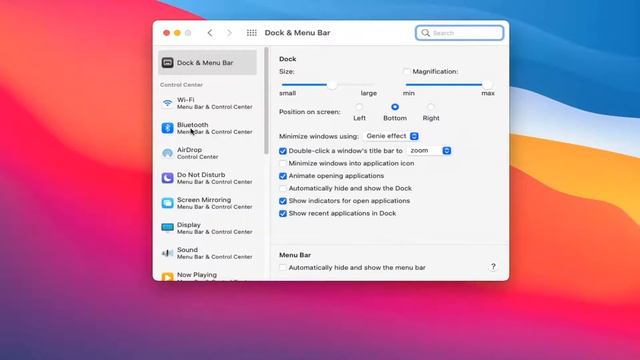Click the 'small' label under Size slider
The height and width of the screenshot is (360, 640).
[x=287, y=93]
